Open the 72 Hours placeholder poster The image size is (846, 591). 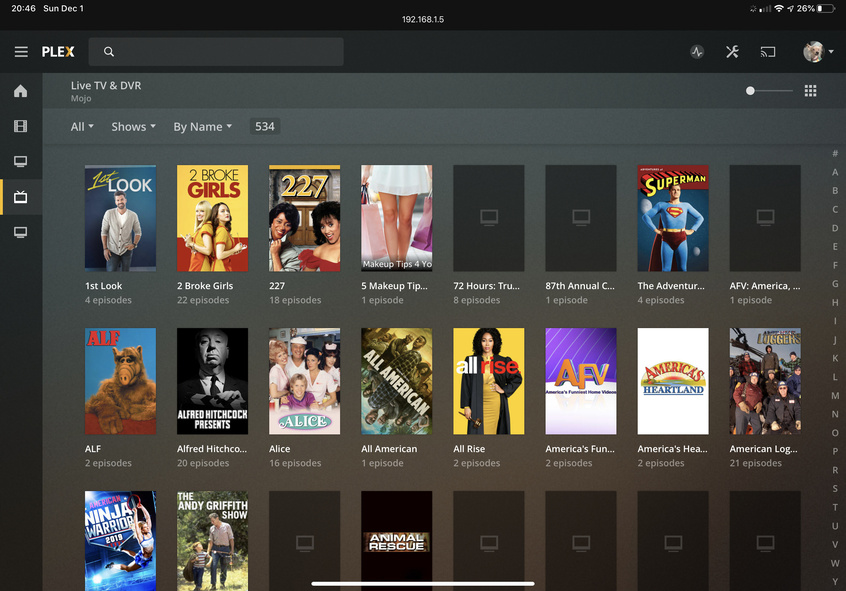coord(489,218)
